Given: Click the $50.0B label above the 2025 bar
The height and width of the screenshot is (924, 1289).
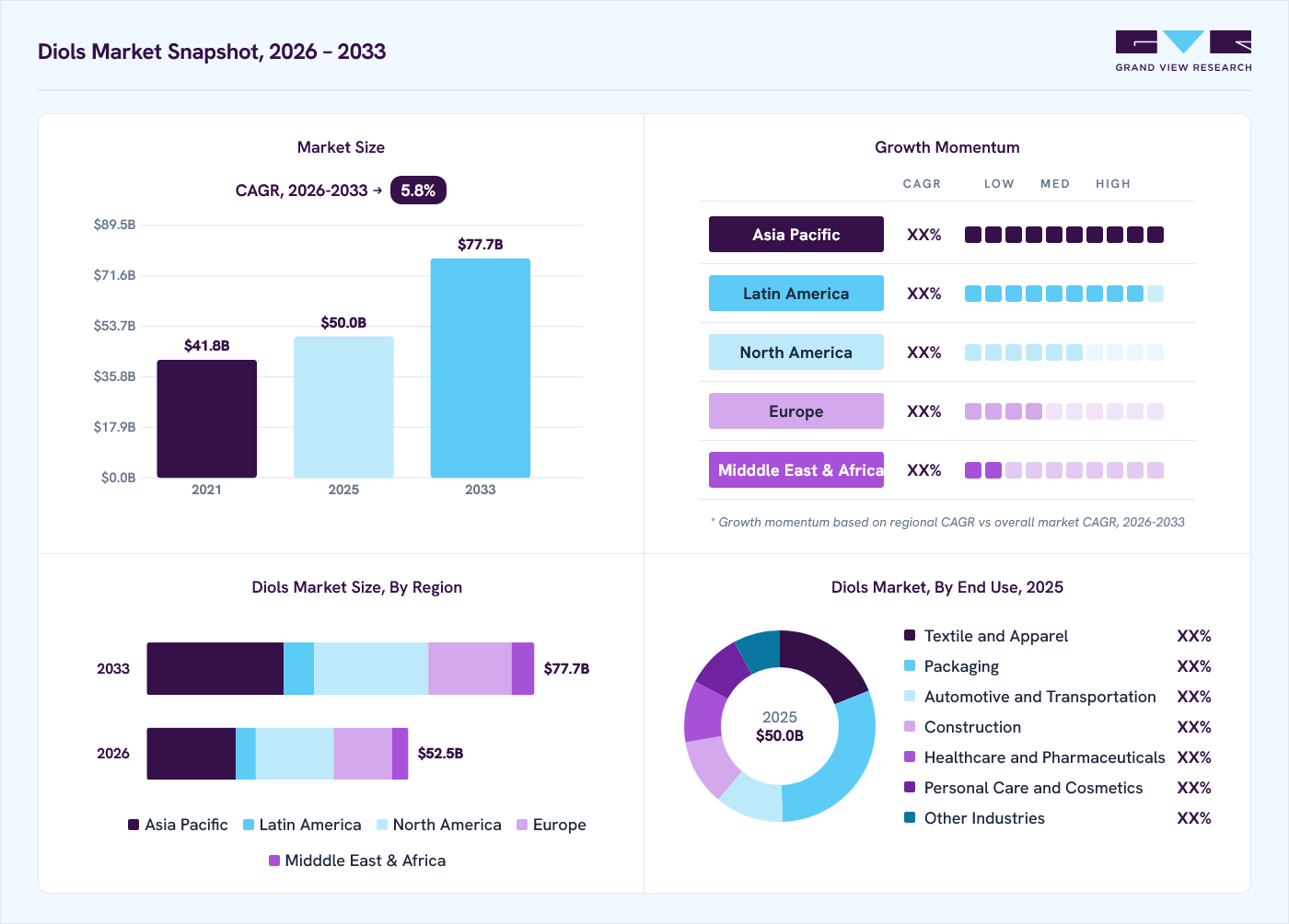Looking at the screenshot, I should [343, 323].
